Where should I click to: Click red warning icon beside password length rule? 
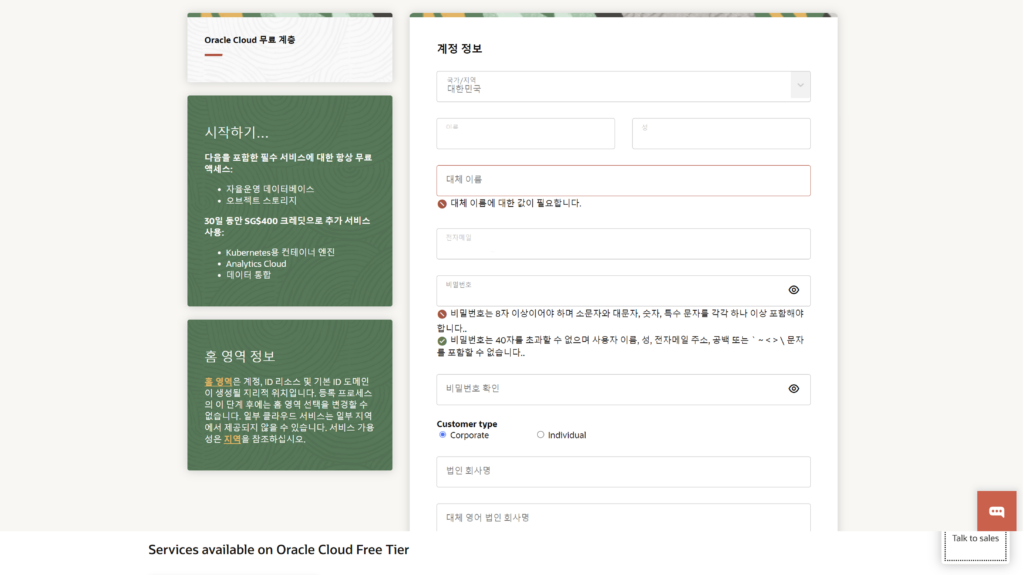pos(442,314)
